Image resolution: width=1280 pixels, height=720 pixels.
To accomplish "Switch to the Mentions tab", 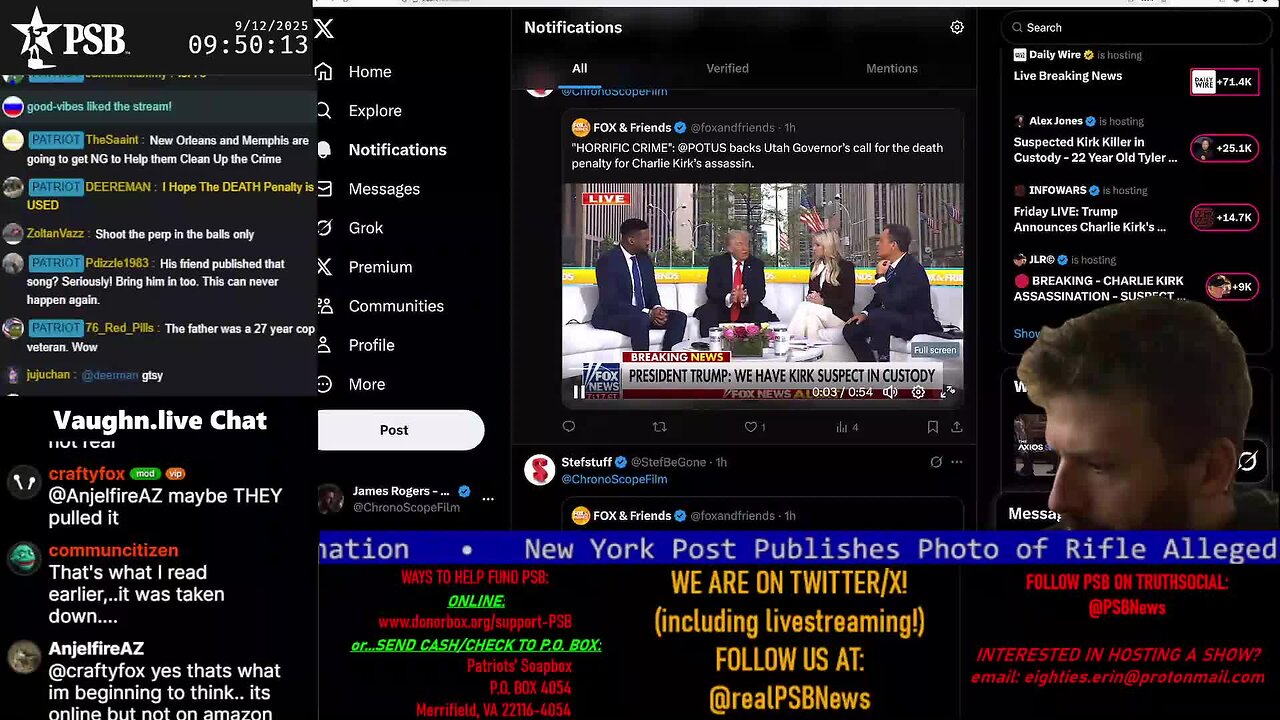I will pyautogui.click(x=891, y=68).
